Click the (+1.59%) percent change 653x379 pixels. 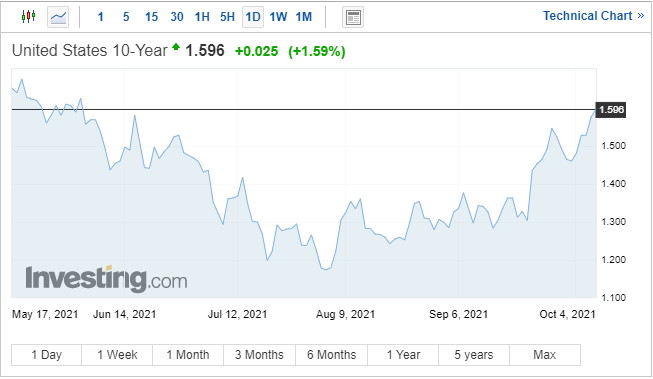tap(317, 51)
